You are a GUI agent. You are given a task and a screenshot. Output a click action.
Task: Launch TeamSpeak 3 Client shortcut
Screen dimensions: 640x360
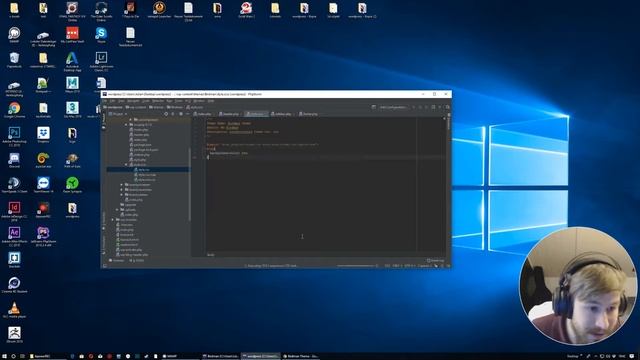coord(14,184)
